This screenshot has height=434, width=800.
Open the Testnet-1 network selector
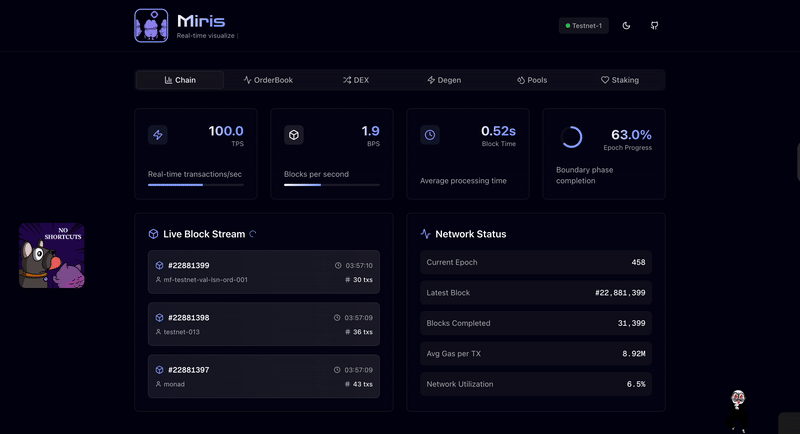pyautogui.click(x=584, y=25)
